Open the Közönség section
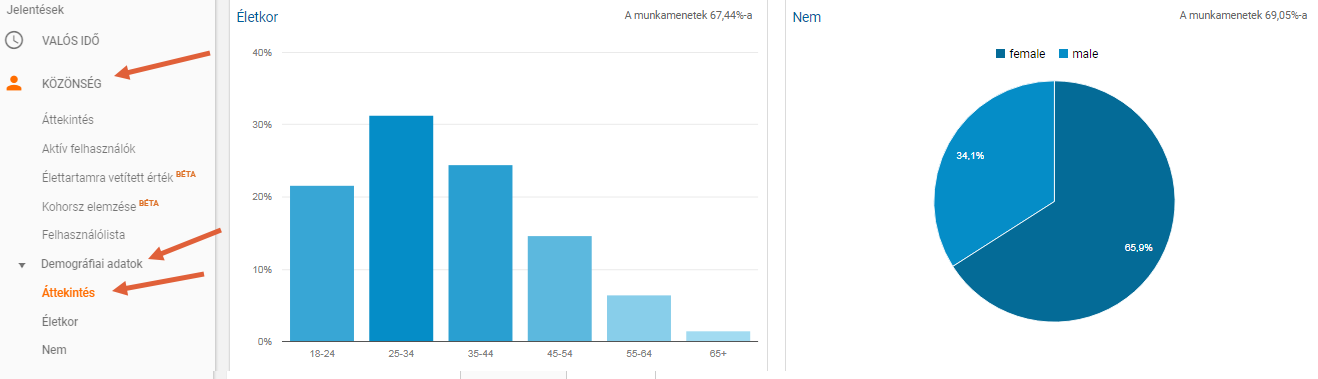 pos(71,83)
